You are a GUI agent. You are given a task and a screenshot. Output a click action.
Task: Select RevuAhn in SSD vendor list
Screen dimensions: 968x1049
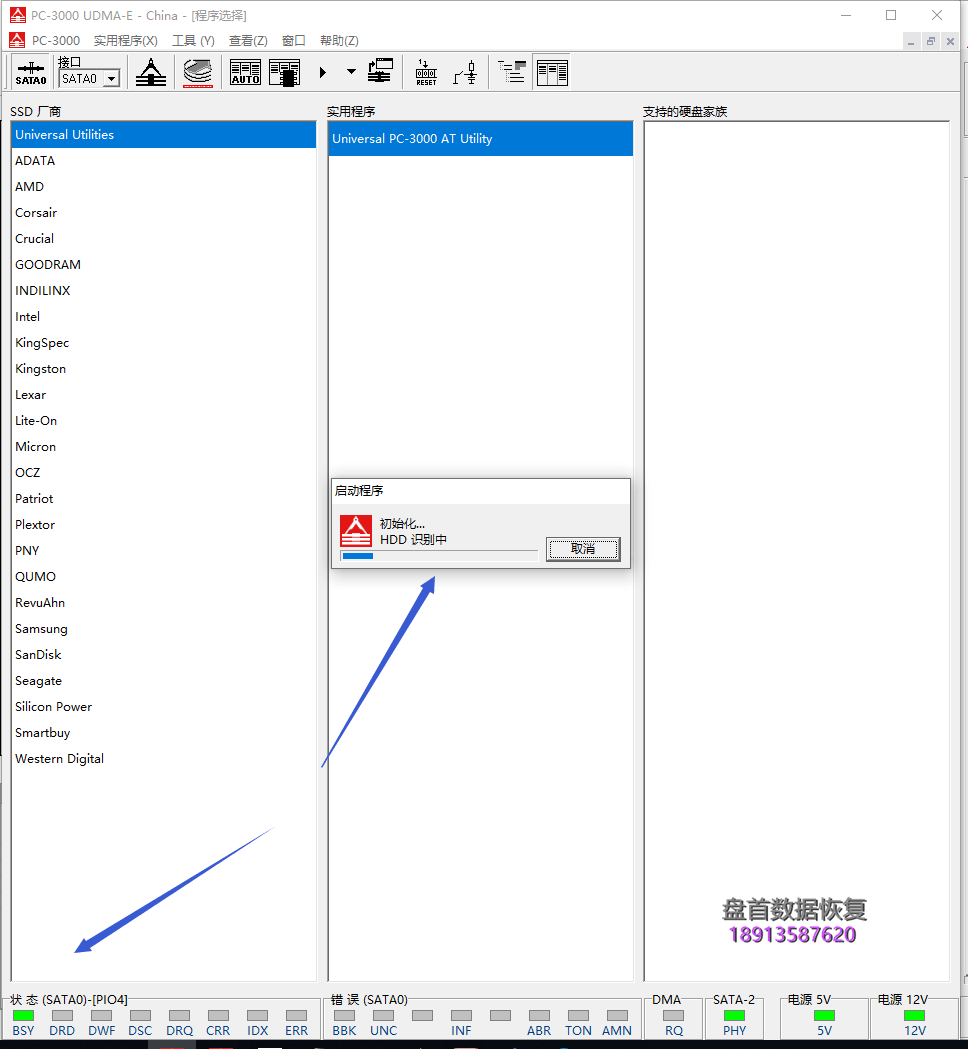pos(163,603)
